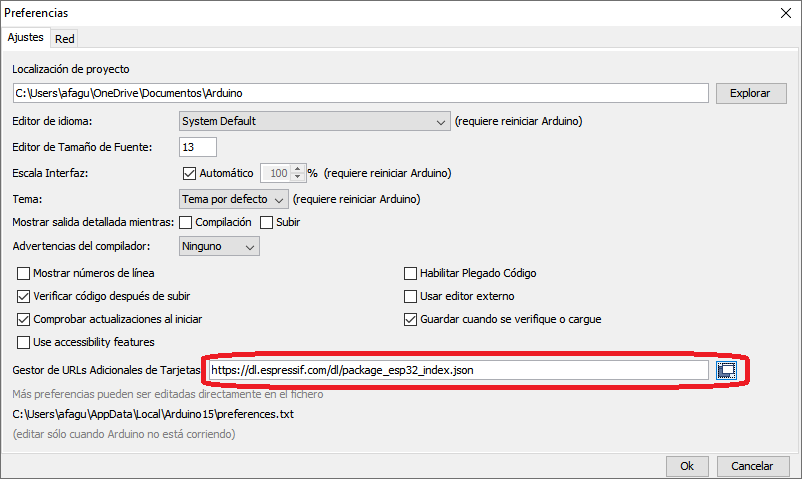Viewport: 802px width, 479px height.
Task: Open the Editor de idioma dropdown
Action: [315, 121]
